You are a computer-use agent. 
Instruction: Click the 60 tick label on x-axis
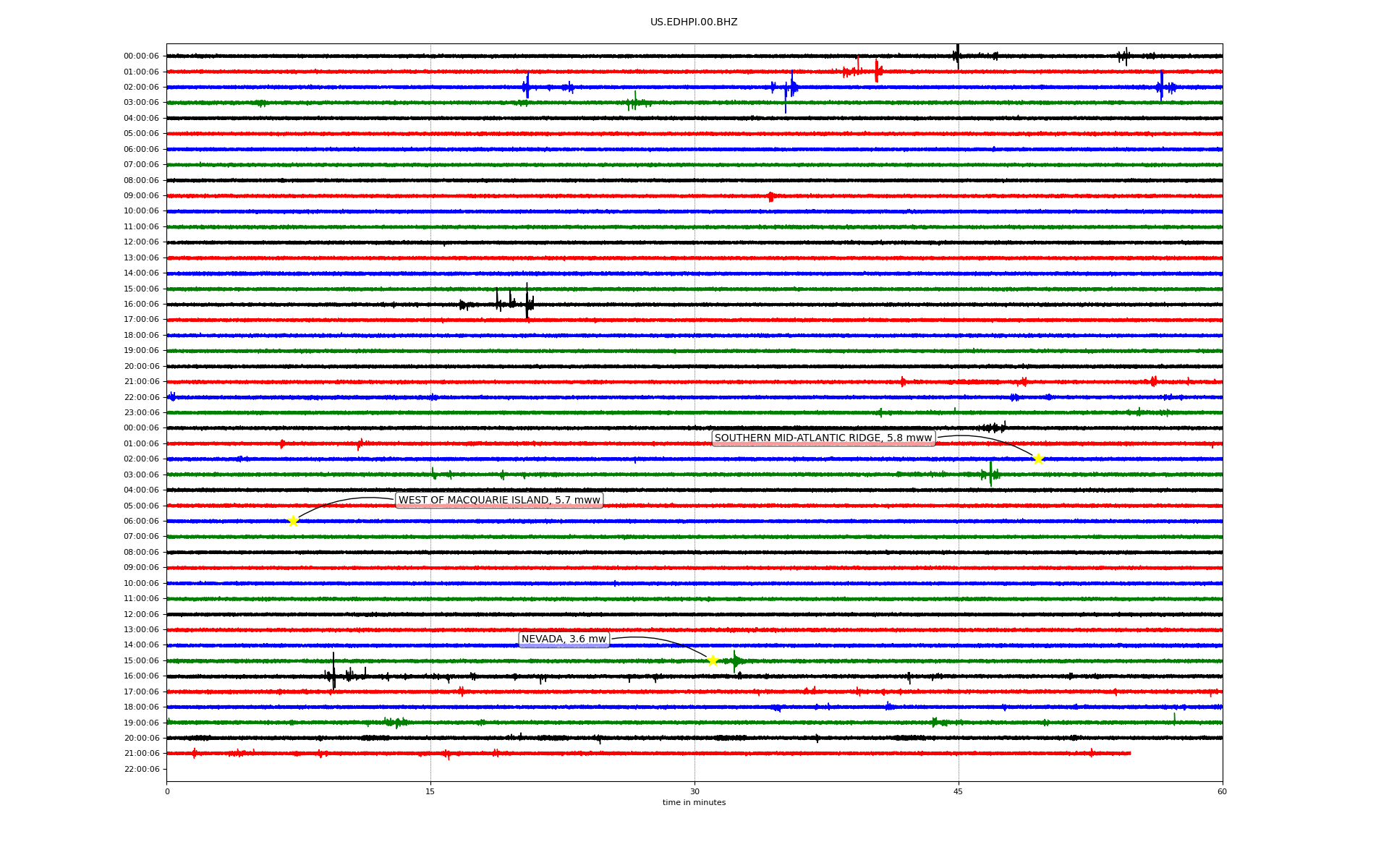coord(1222,791)
